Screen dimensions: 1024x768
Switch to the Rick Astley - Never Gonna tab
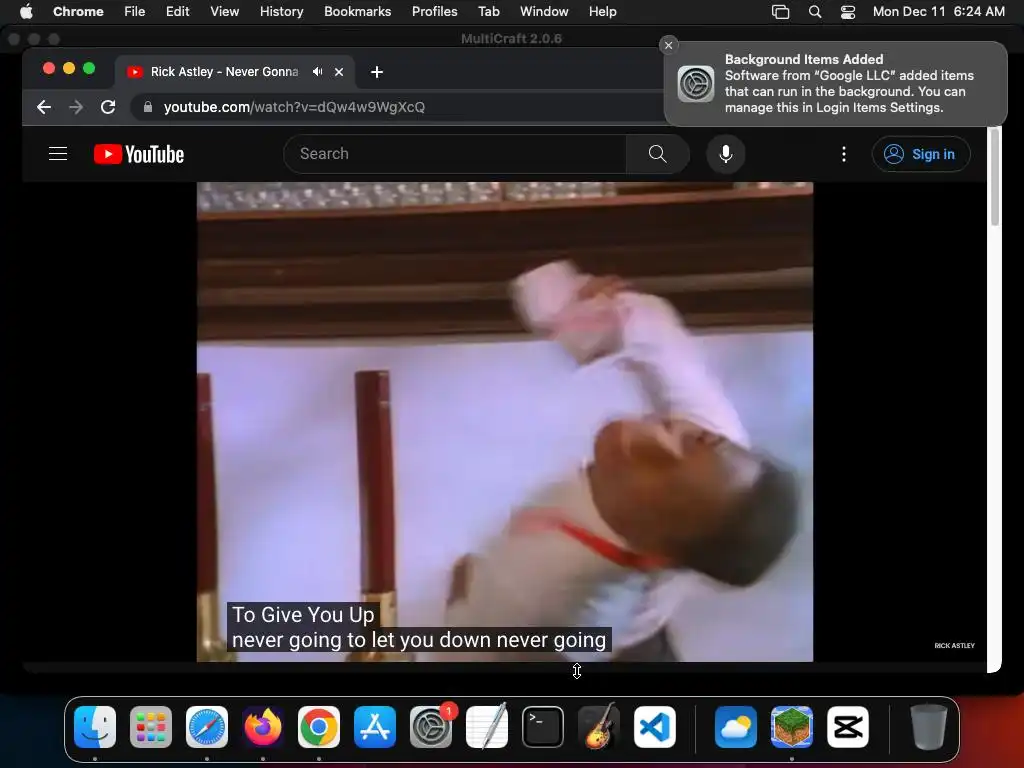pyautogui.click(x=224, y=72)
